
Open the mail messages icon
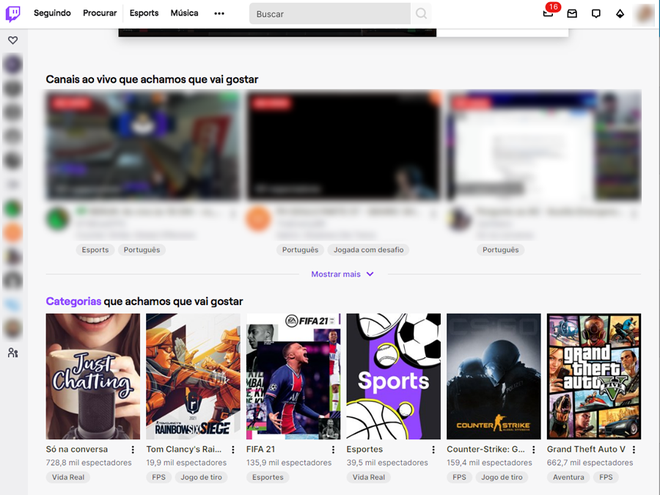pyautogui.click(x=572, y=13)
